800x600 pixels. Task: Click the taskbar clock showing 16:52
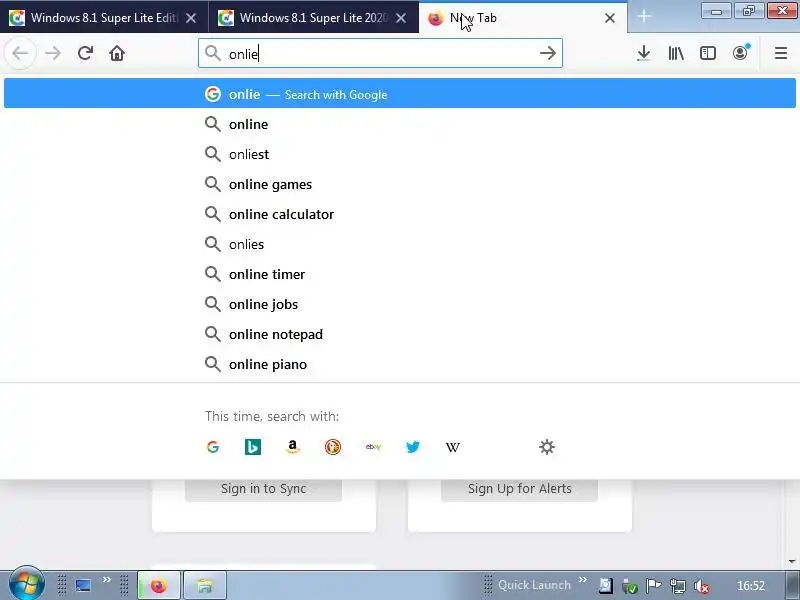[x=751, y=586]
